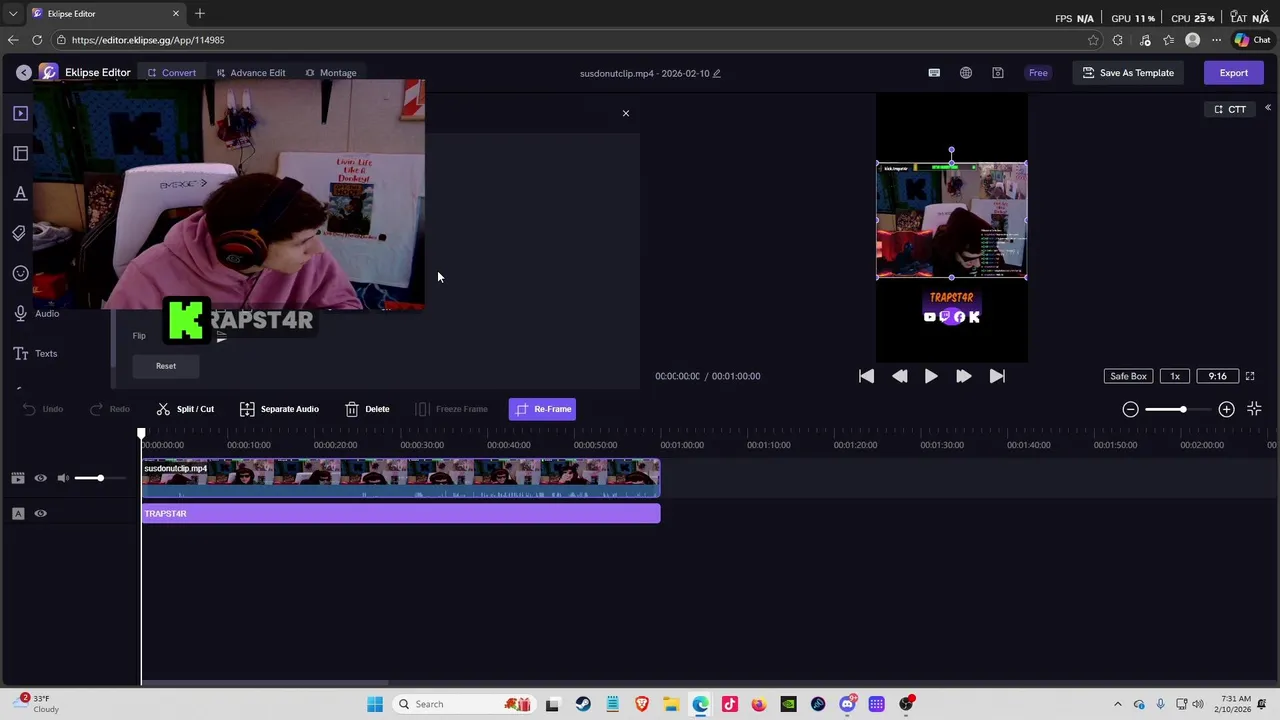Zoom out the timeline with minus icon
1280x720 pixels.
pos(1130,409)
